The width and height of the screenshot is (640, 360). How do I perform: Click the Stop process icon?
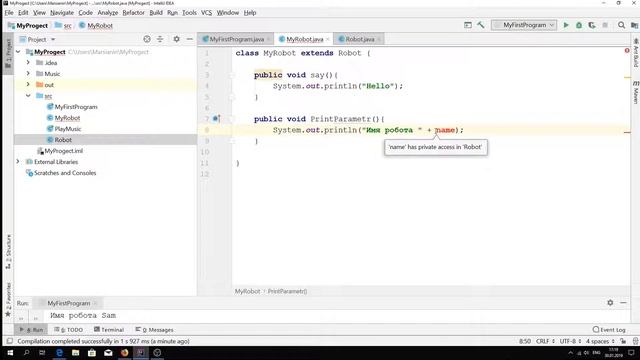pyautogui.click(x=605, y=25)
